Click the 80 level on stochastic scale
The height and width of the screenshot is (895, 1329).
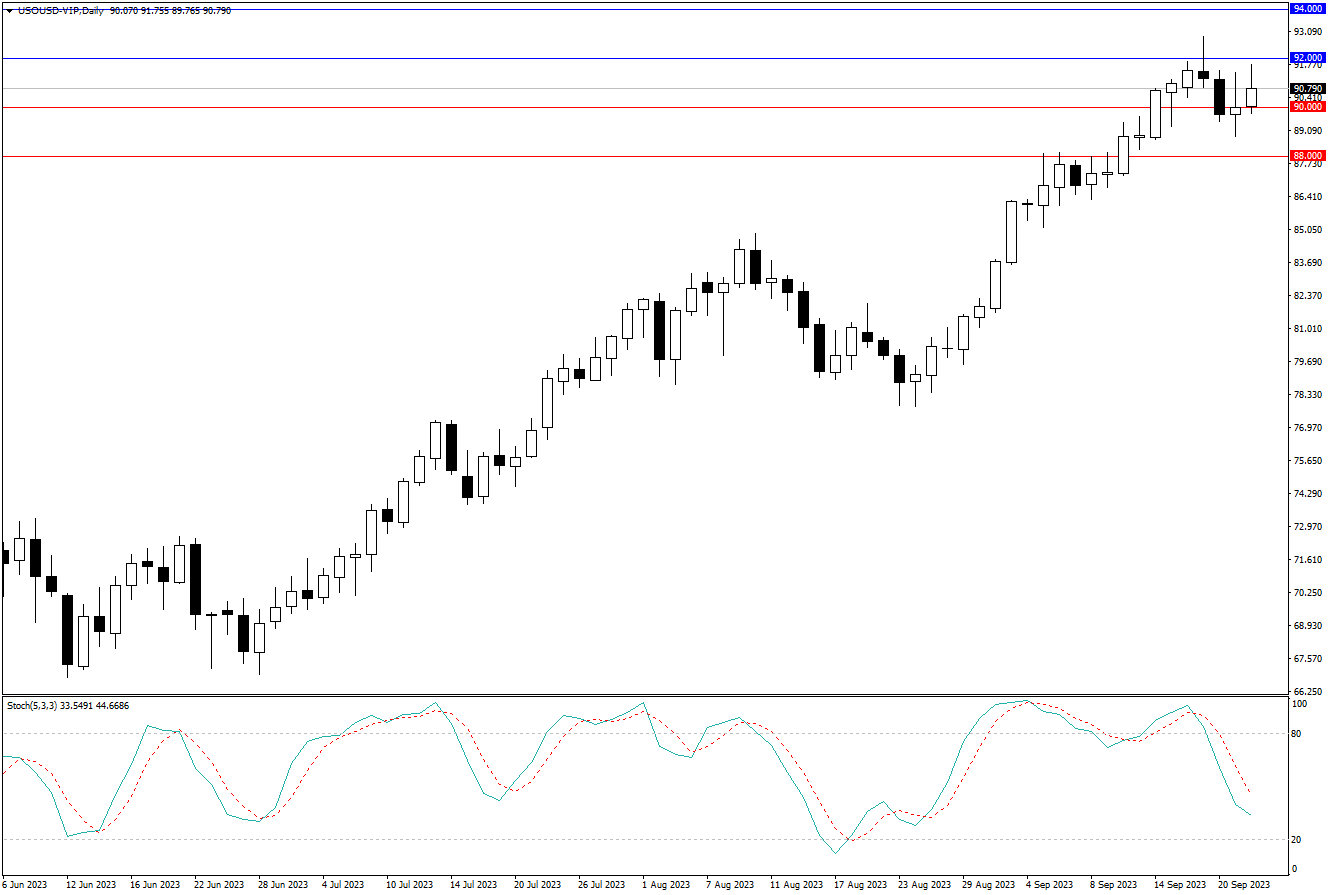tap(1296, 733)
